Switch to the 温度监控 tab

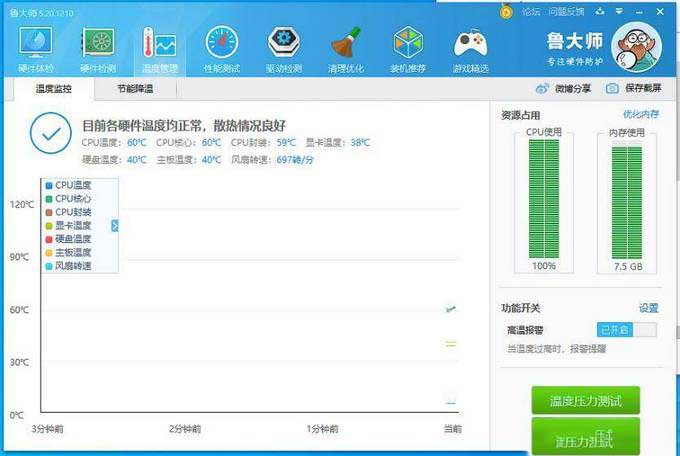tap(54, 89)
